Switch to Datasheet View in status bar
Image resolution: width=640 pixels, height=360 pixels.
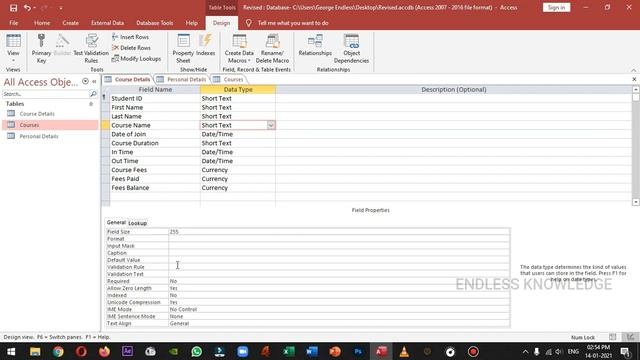coord(613,337)
